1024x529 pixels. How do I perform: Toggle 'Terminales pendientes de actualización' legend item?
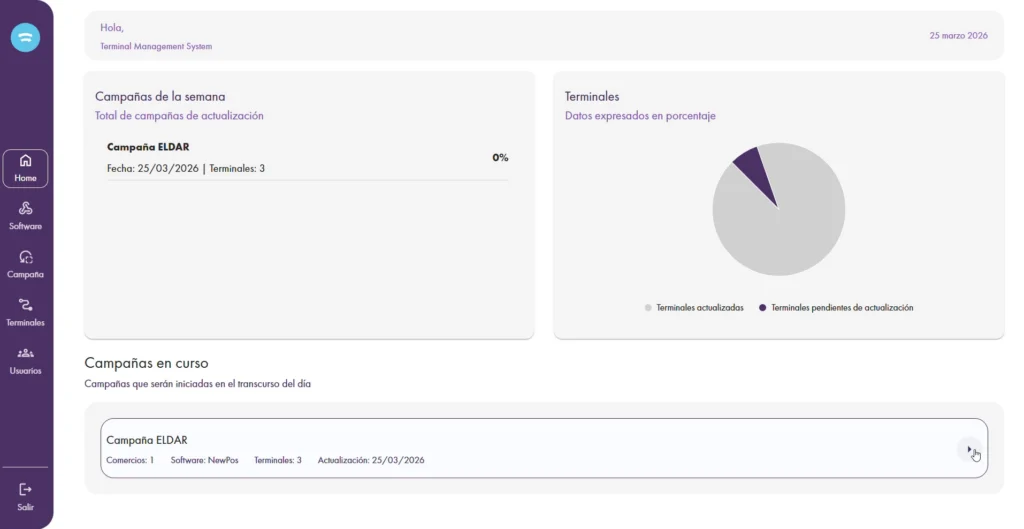pos(836,308)
